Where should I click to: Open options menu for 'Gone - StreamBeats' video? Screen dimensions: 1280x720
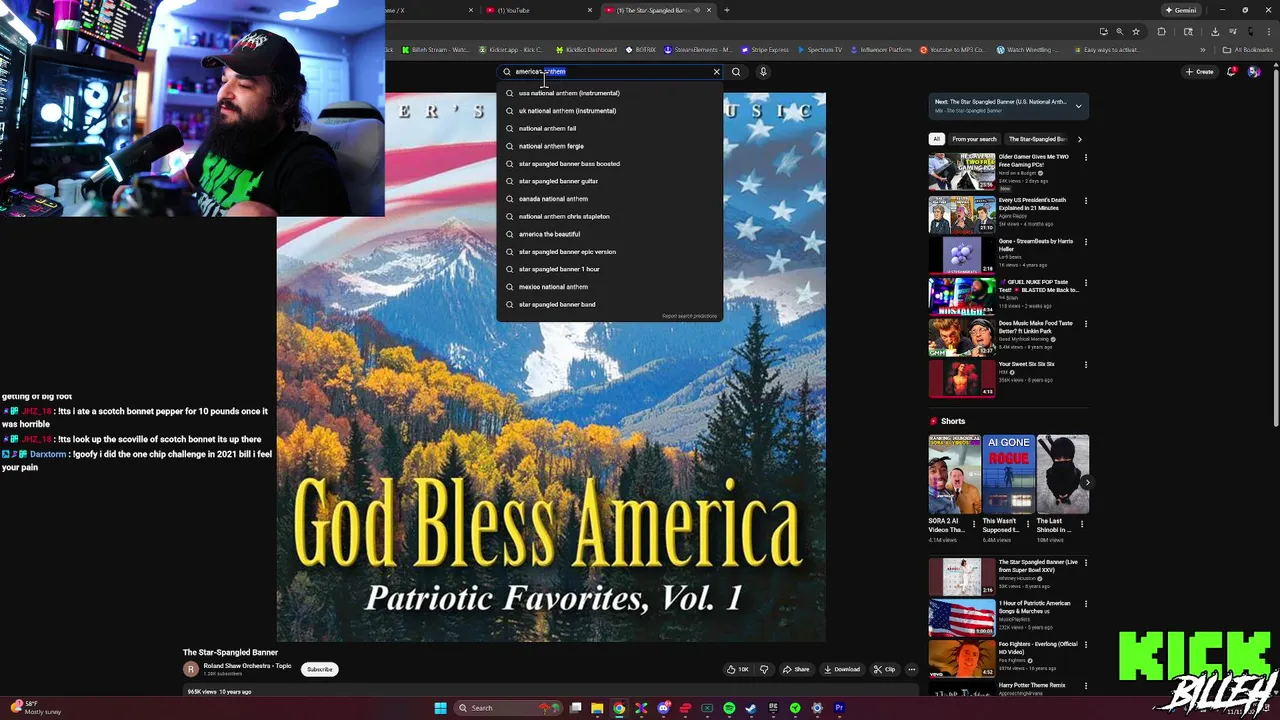pos(1085,242)
